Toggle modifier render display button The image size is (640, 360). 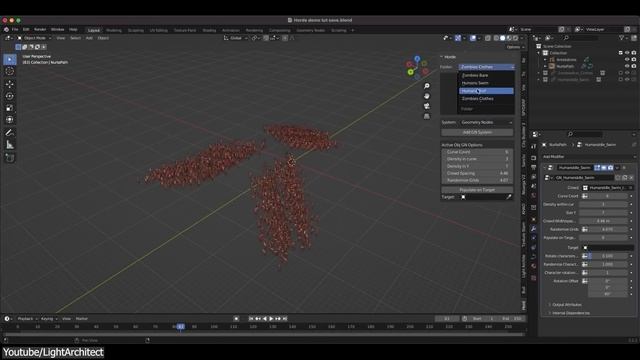point(611,168)
